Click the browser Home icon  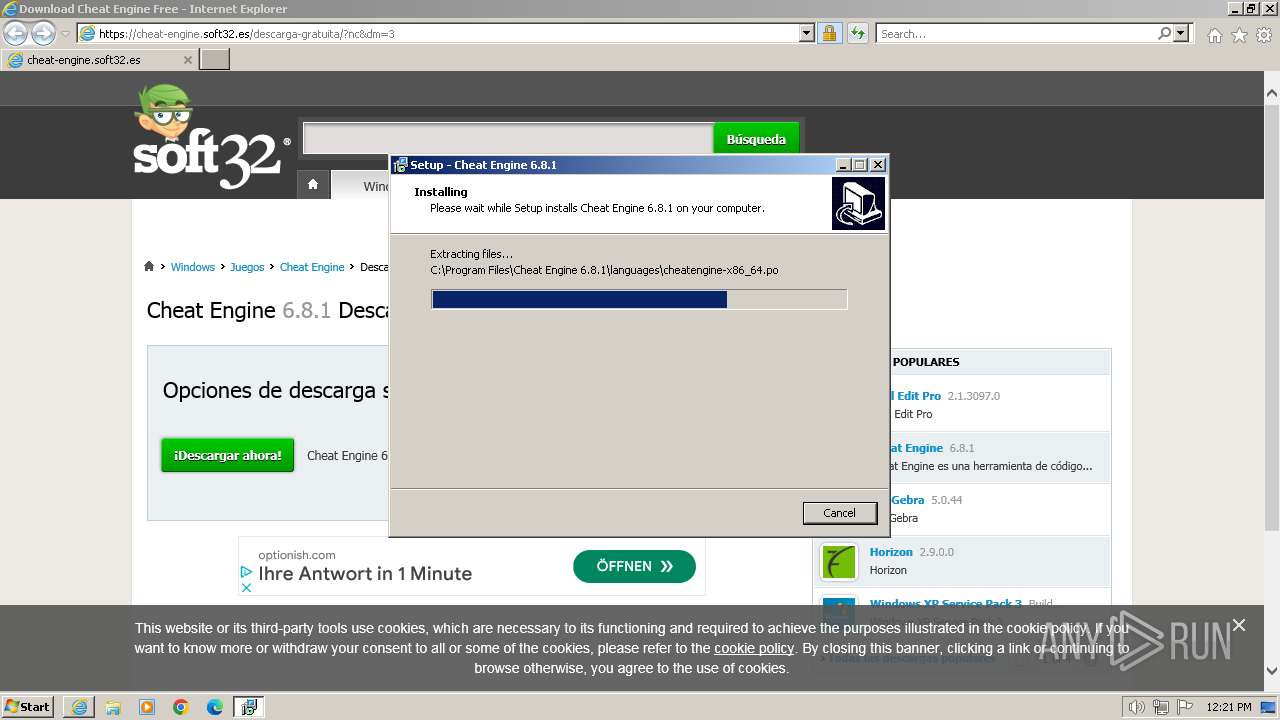[1214, 35]
